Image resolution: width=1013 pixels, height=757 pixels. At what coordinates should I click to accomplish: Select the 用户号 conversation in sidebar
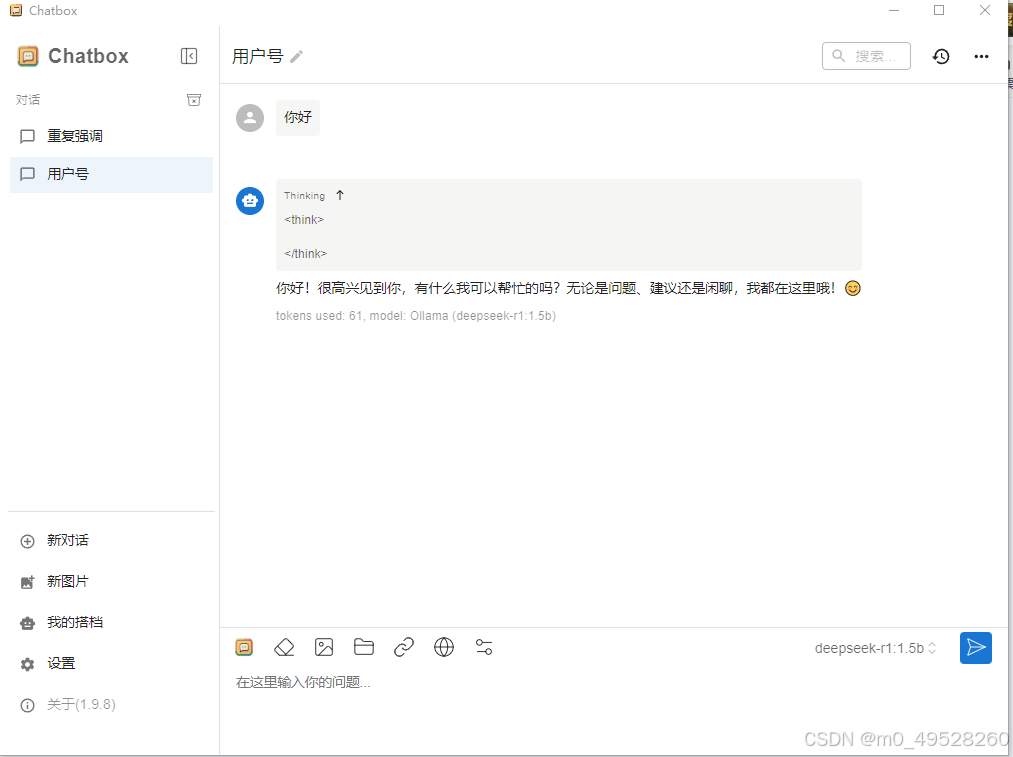pos(111,174)
